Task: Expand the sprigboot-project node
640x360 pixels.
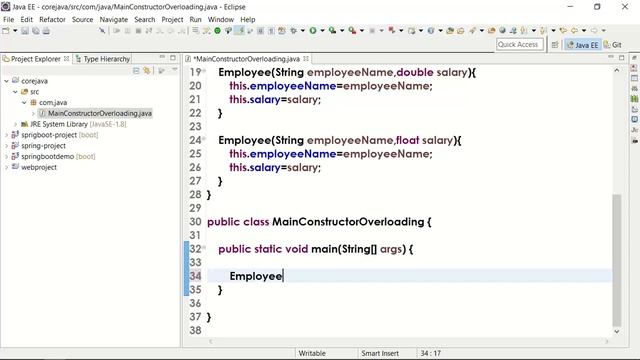Action: click(x=6, y=135)
